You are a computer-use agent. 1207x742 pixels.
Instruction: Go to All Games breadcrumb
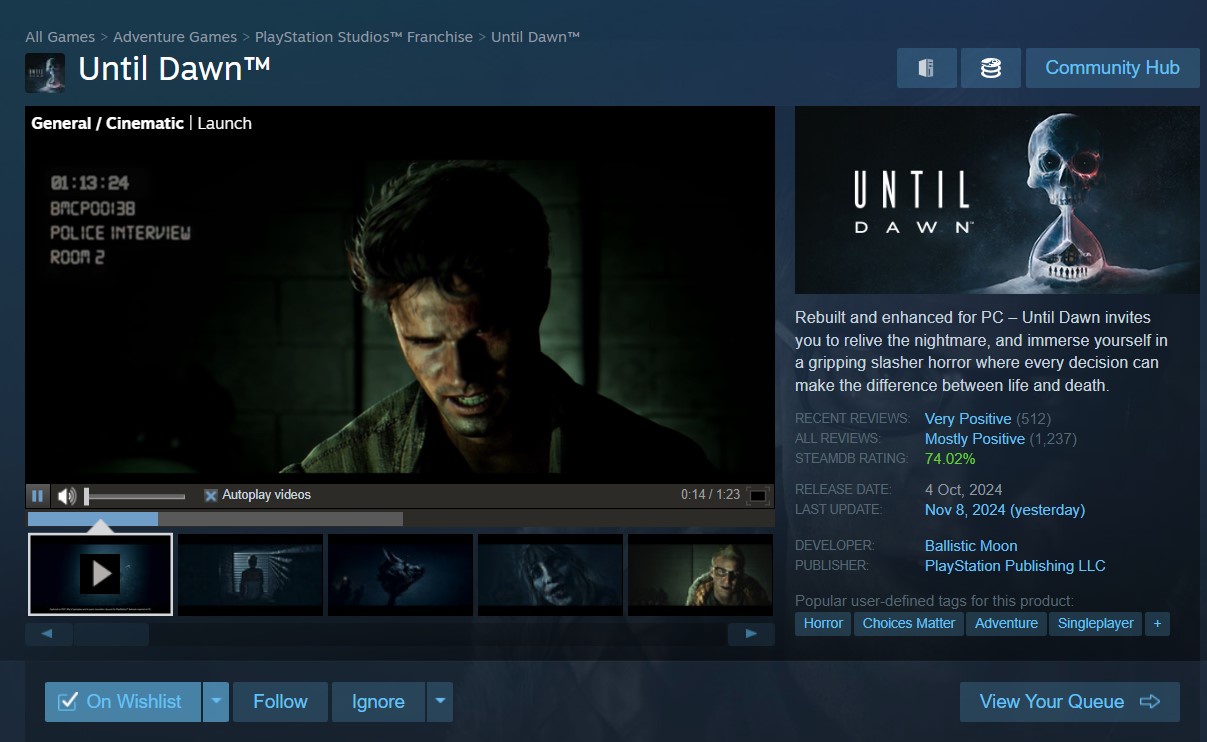(60, 37)
